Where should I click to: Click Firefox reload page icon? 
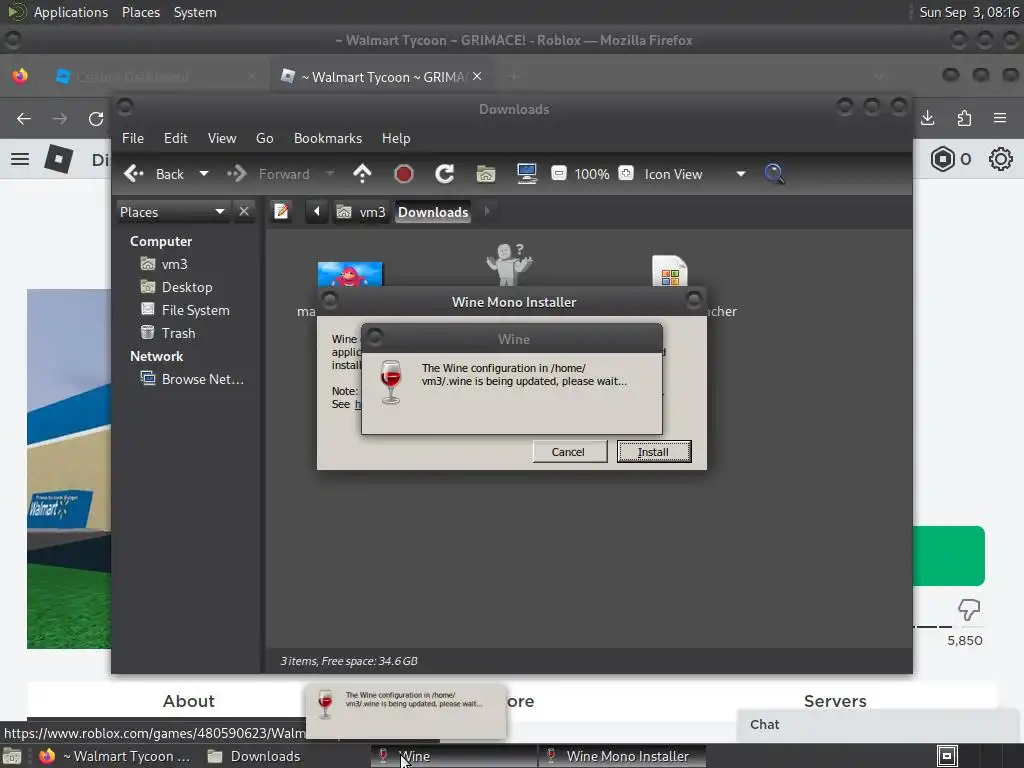coord(96,119)
